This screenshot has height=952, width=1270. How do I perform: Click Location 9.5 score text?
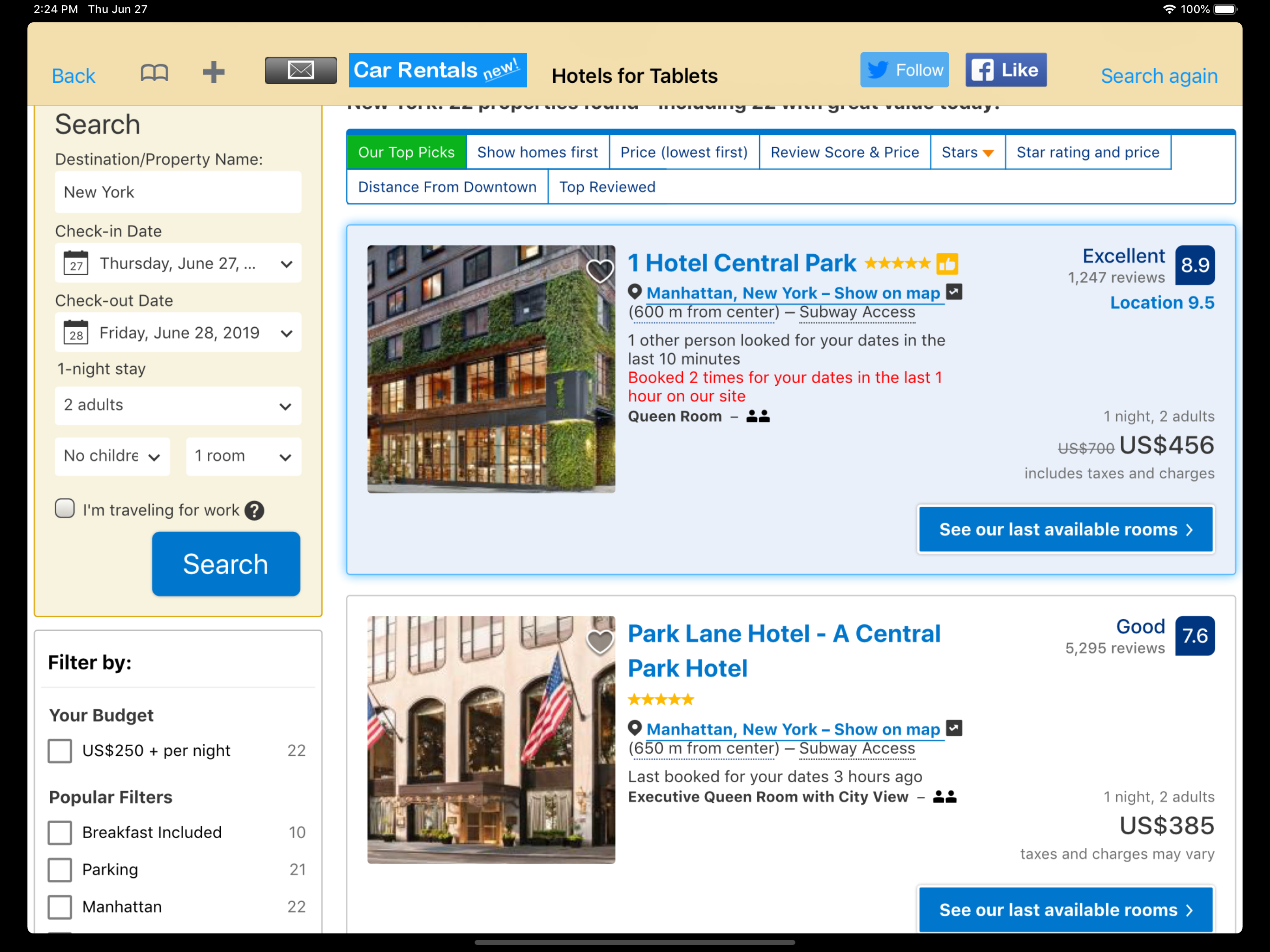pos(1162,303)
